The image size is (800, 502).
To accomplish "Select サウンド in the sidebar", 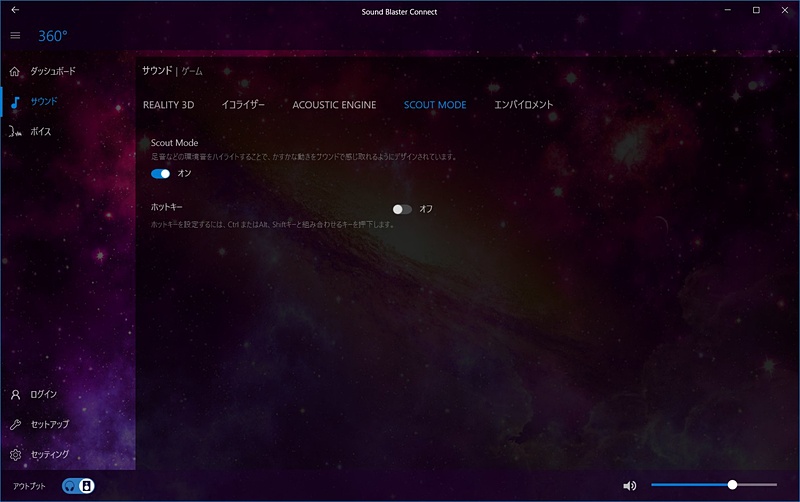I will coord(44,101).
